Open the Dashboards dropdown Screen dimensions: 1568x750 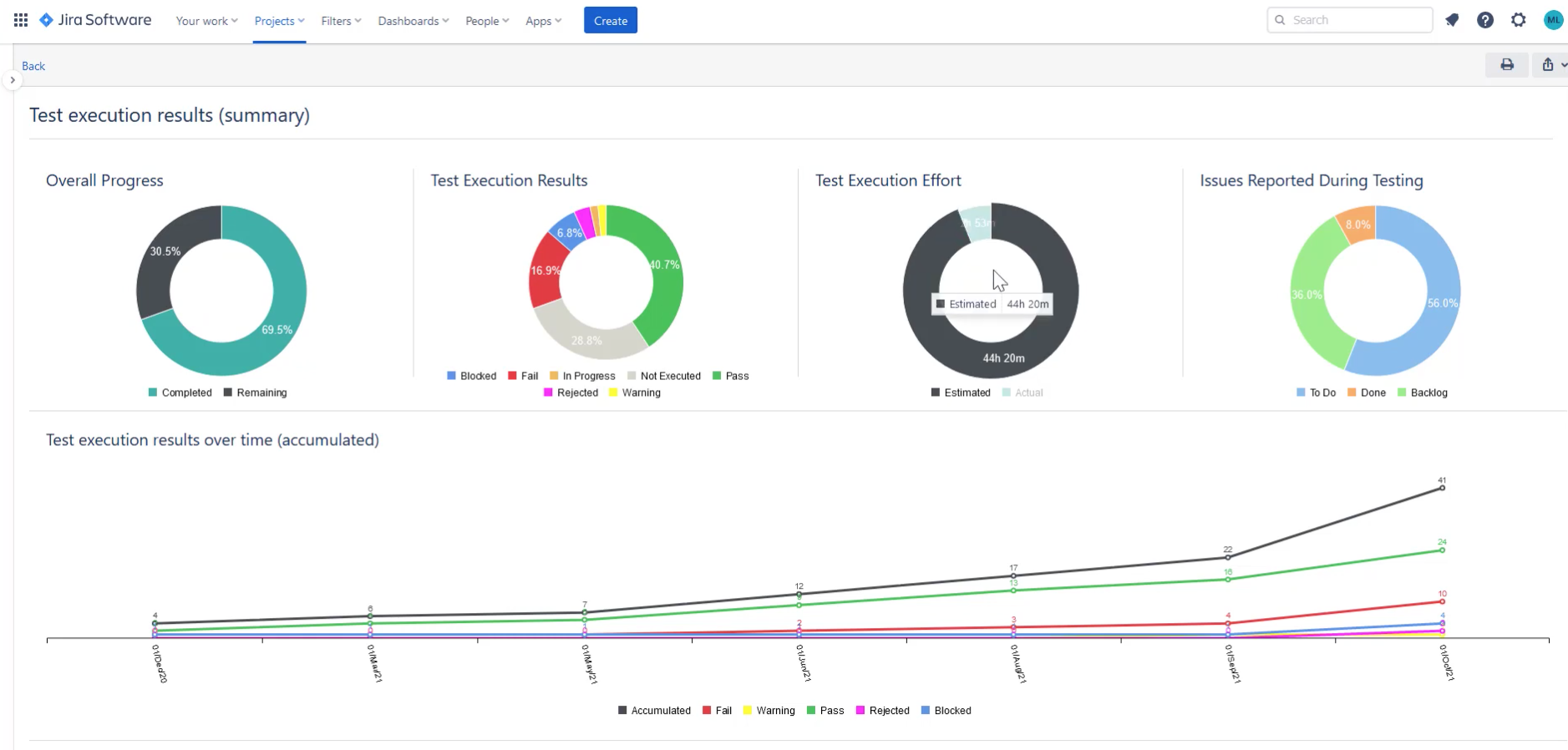click(x=414, y=21)
